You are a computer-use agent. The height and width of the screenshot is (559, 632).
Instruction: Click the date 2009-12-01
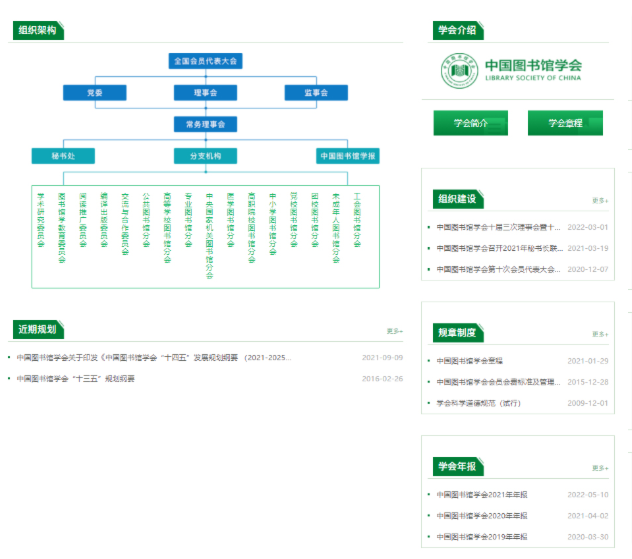pos(588,403)
